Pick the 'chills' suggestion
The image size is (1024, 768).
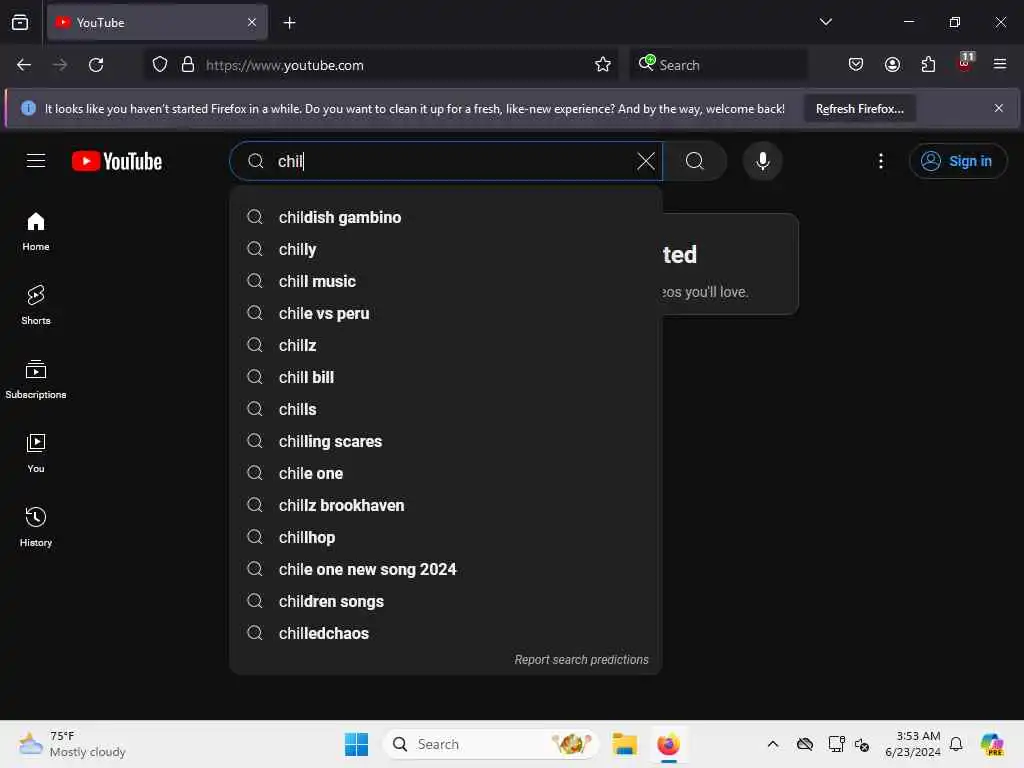pyautogui.click(x=446, y=409)
